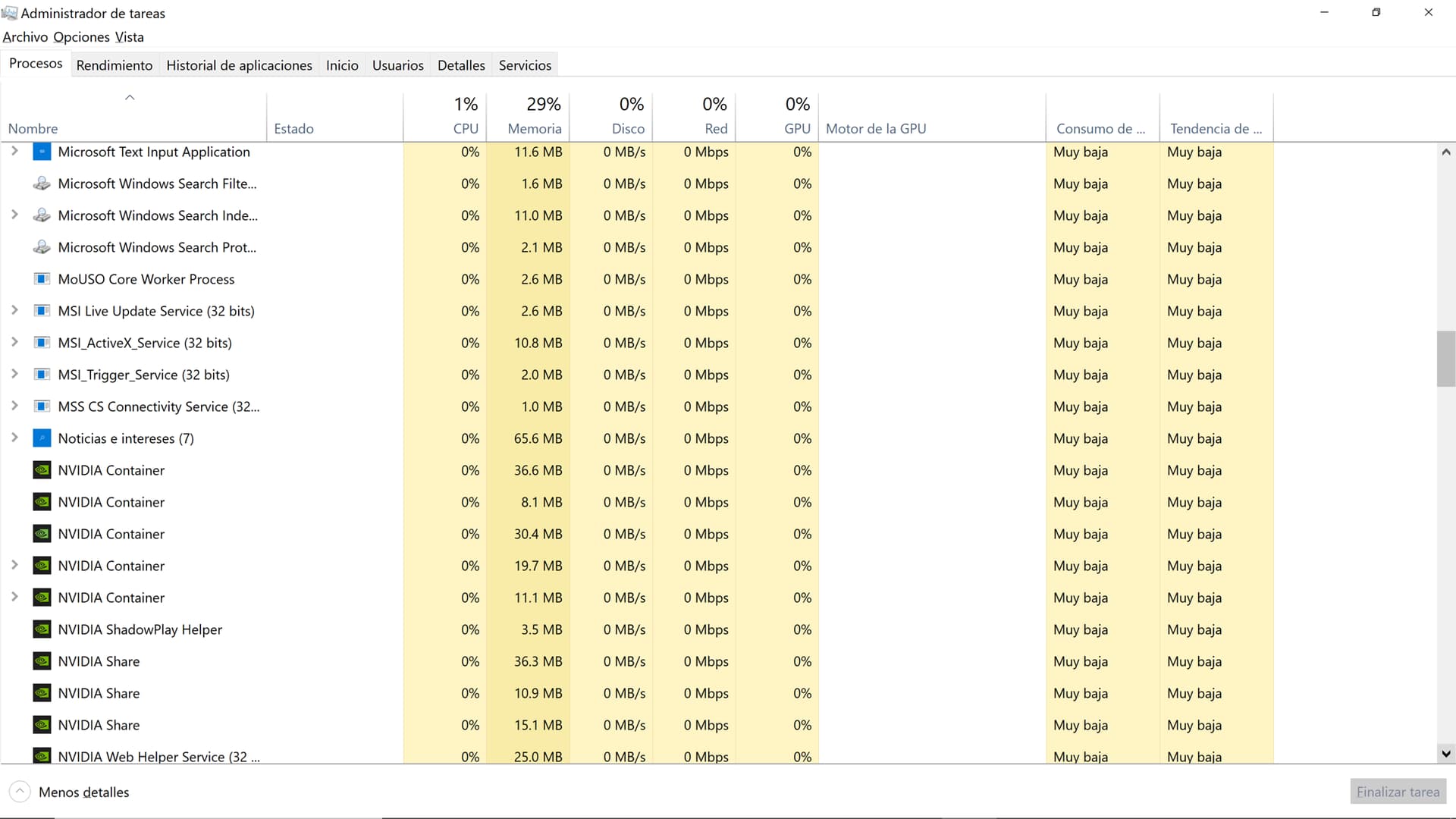Click the Microsoft Windows Search Protocol icon
This screenshot has width=1456, height=819.
coord(42,247)
